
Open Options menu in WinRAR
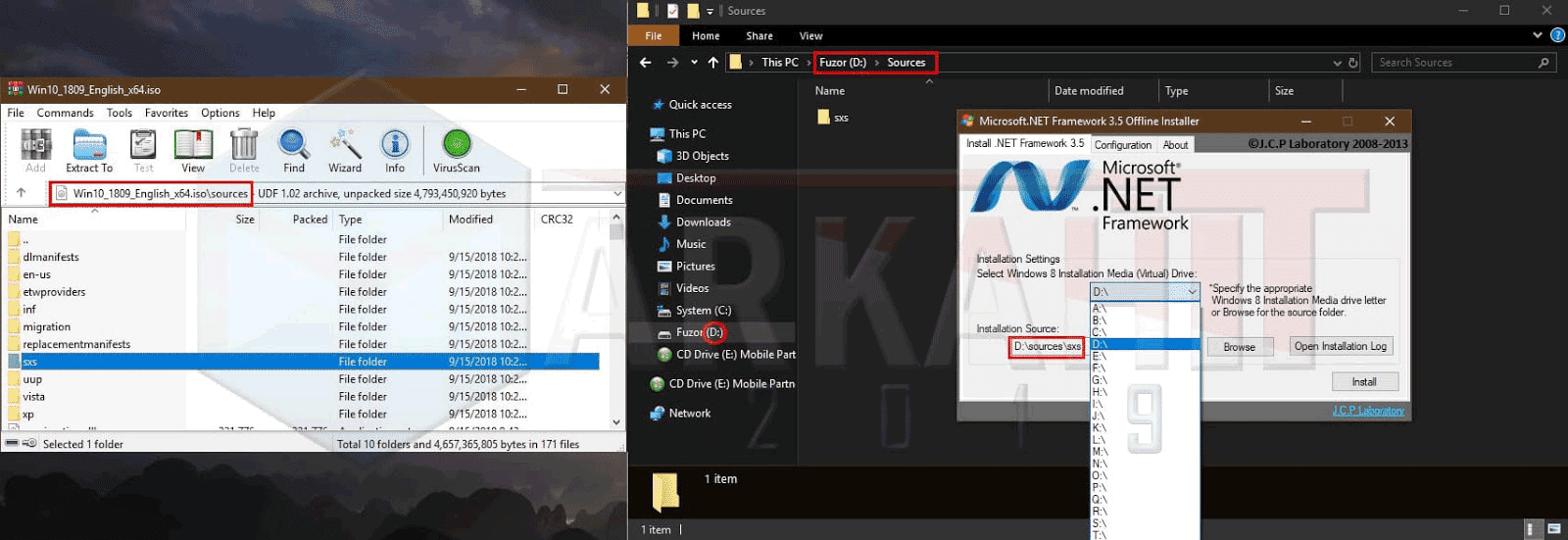point(220,113)
